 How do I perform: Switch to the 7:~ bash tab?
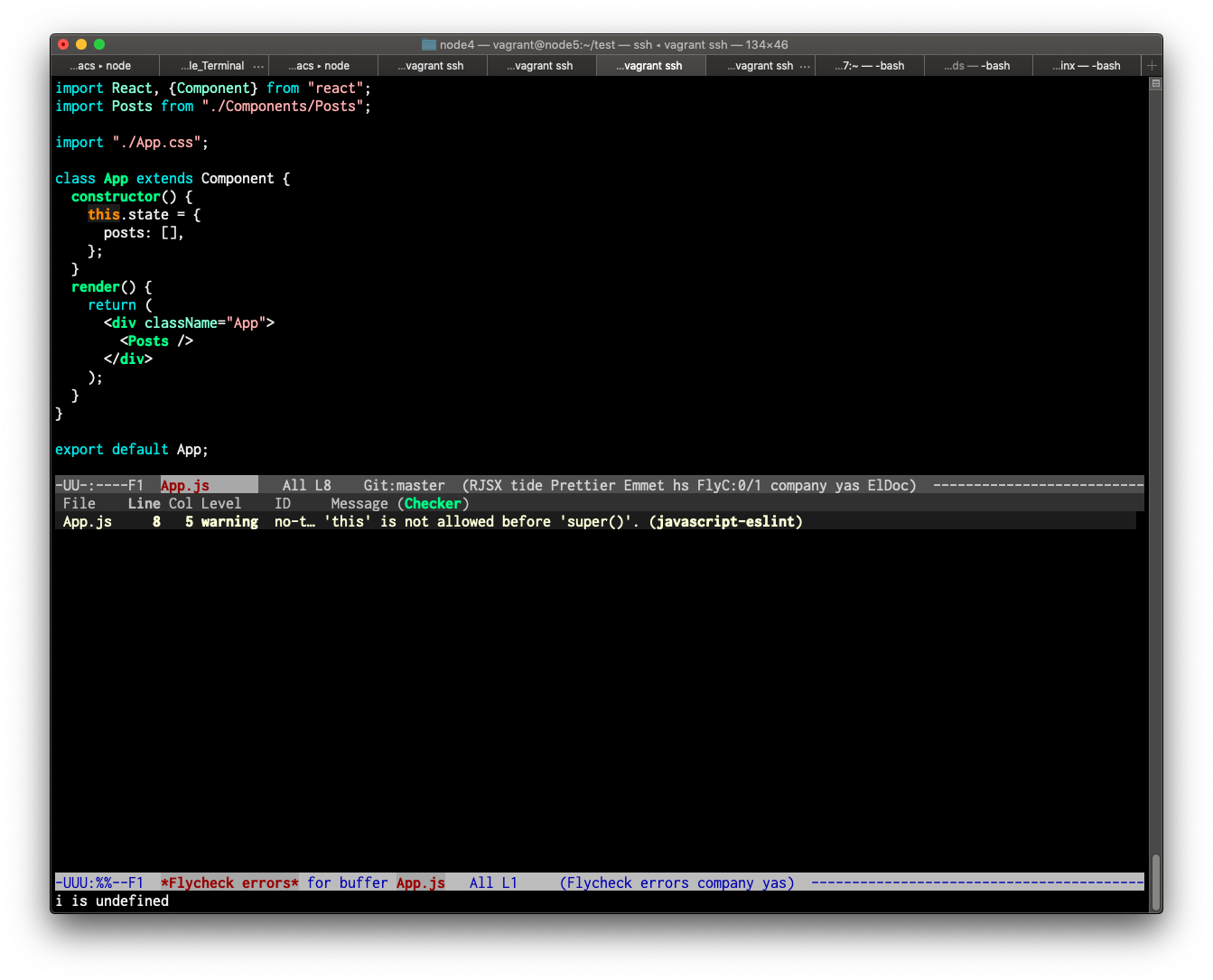869,65
